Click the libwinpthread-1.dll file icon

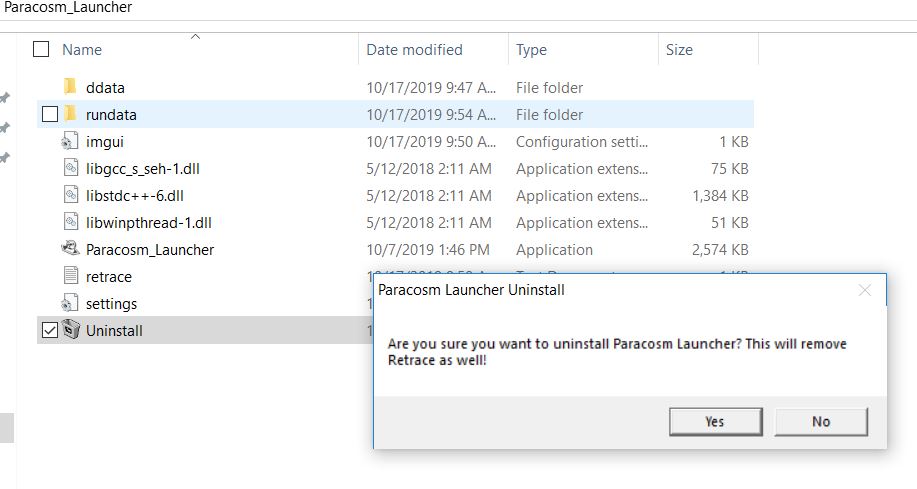click(x=70, y=222)
